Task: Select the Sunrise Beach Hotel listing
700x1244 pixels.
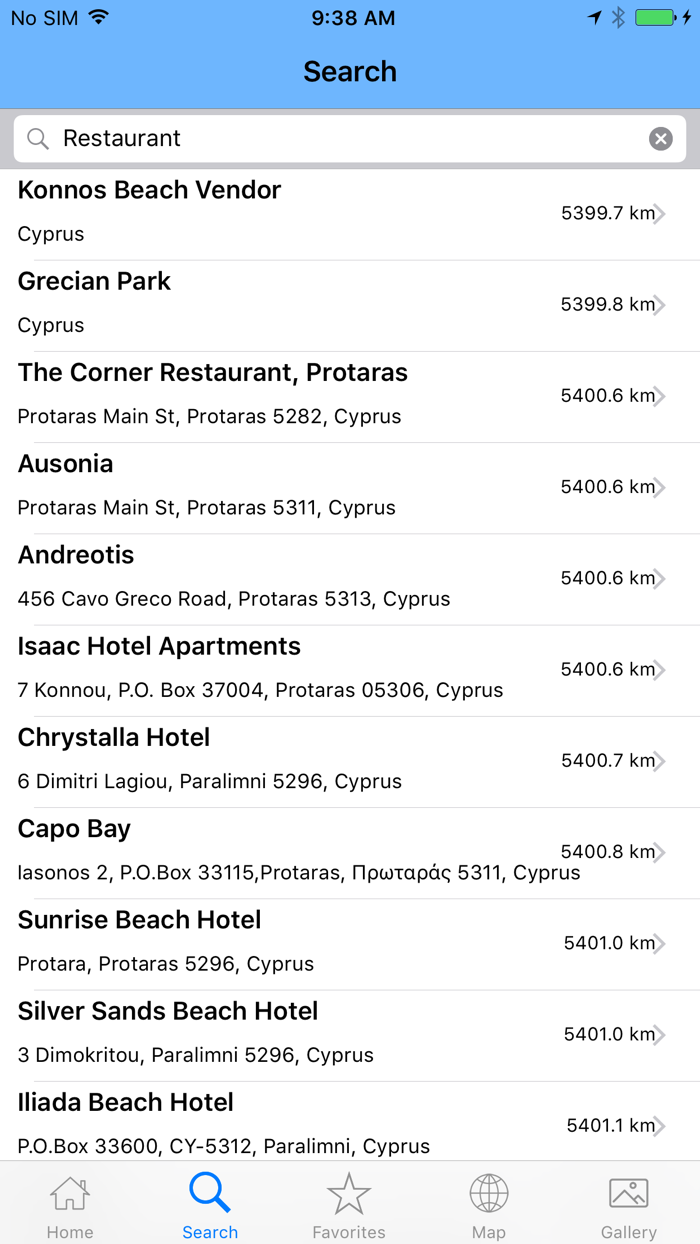Action: click(300, 942)
